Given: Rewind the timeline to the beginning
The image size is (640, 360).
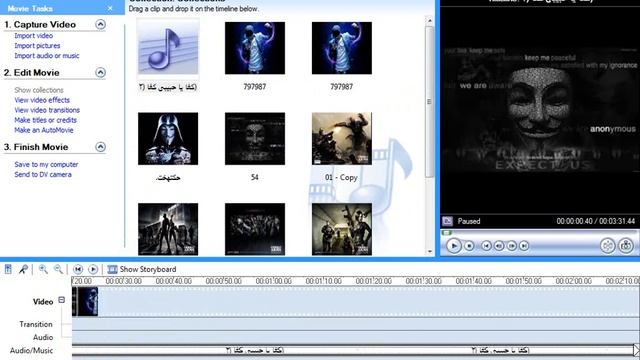Looking at the screenshot, I should pyautogui.click(x=78, y=269).
